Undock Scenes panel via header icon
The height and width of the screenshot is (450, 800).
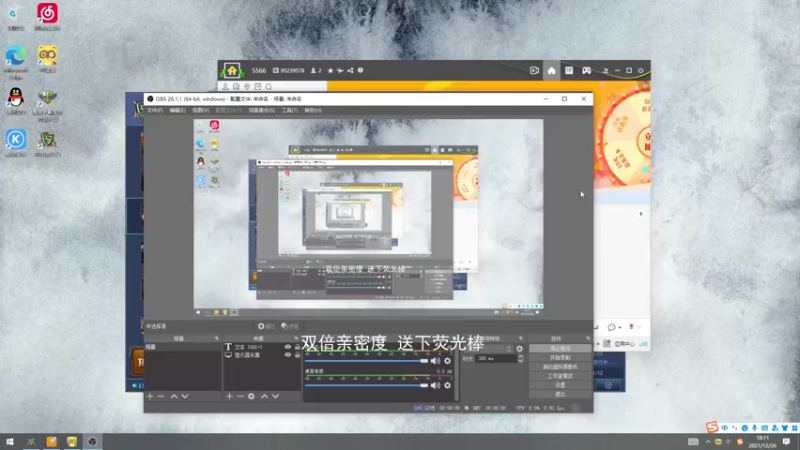[216, 338]
